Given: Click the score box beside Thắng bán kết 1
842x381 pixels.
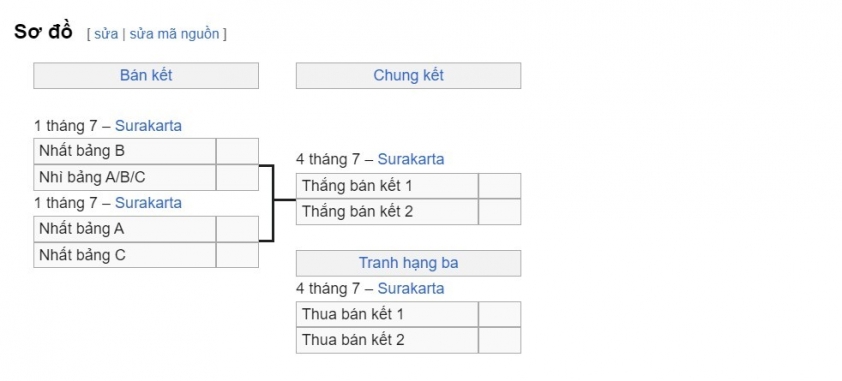Looking at the screenshot, I should click(499, 186).
